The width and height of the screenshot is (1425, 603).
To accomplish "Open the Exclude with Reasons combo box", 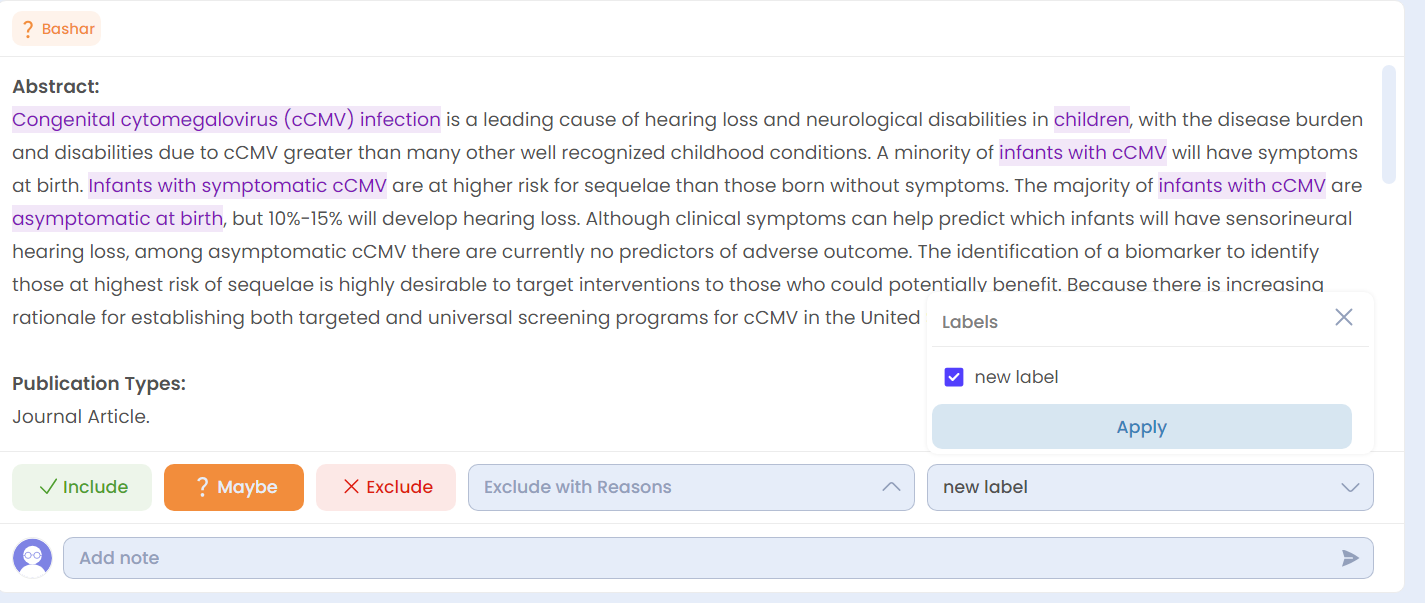I will point(691,487).
